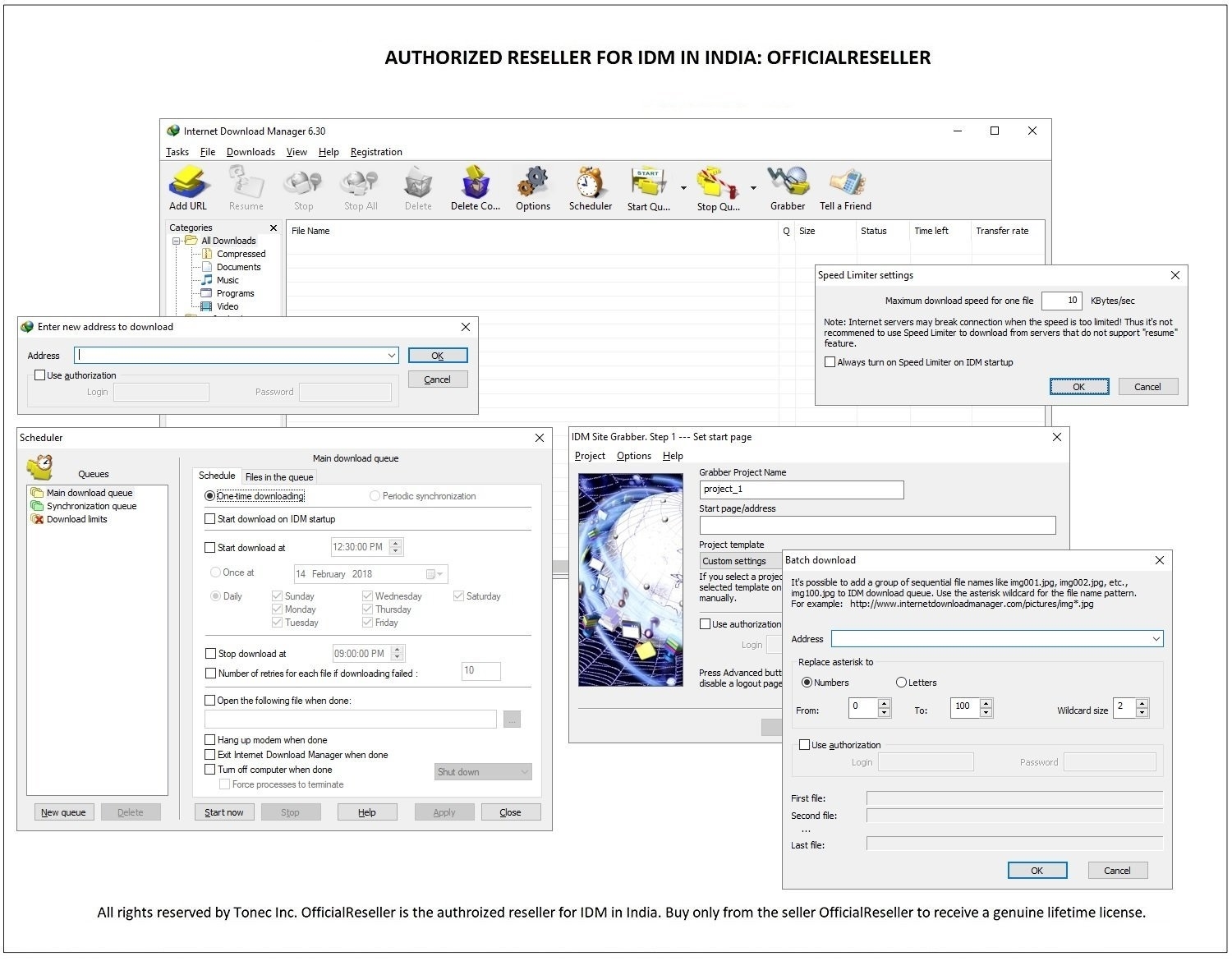The width and height of the screenshot is (1232, 961).
Task: Close the Categories panel
Action: (x=274, y=228)
